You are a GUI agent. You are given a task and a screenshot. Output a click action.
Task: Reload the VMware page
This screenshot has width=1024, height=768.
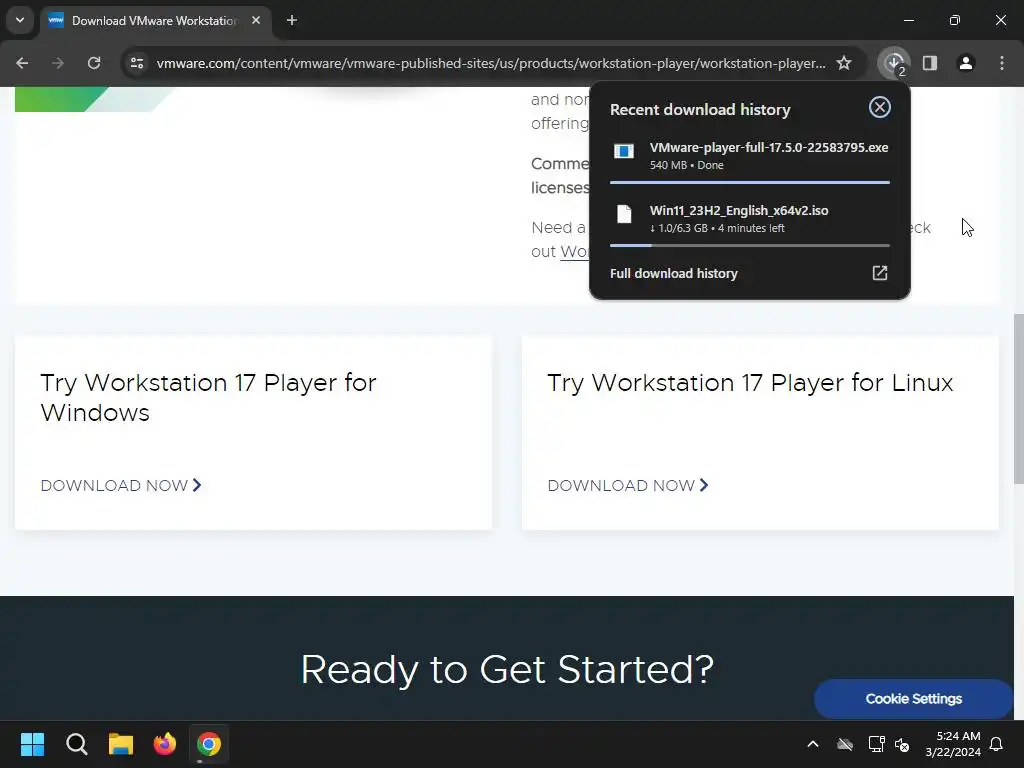pyautogui.click(x=94, y=63)
